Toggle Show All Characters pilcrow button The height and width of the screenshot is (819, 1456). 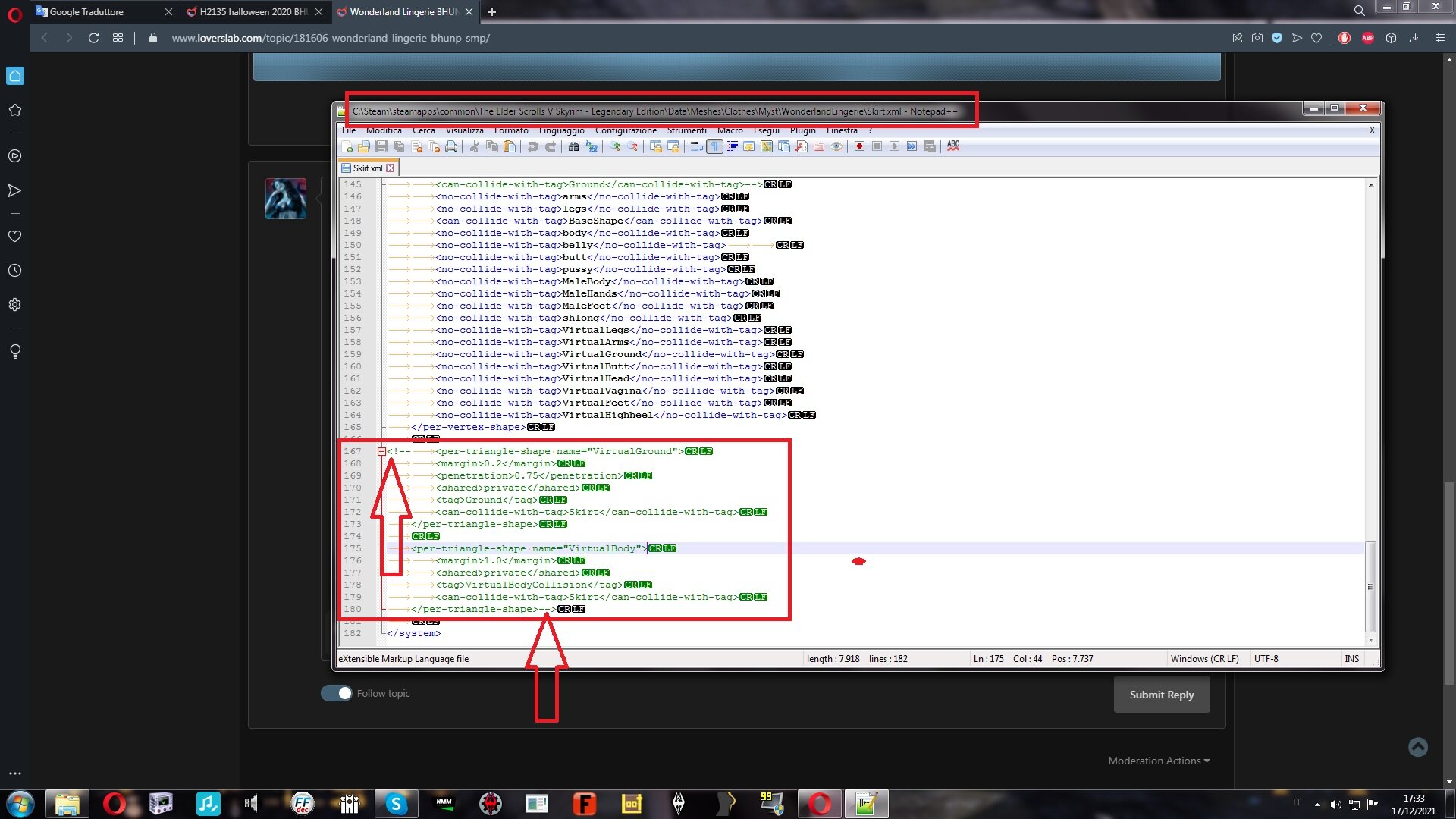pyautogui.click(x=714, y=146)
